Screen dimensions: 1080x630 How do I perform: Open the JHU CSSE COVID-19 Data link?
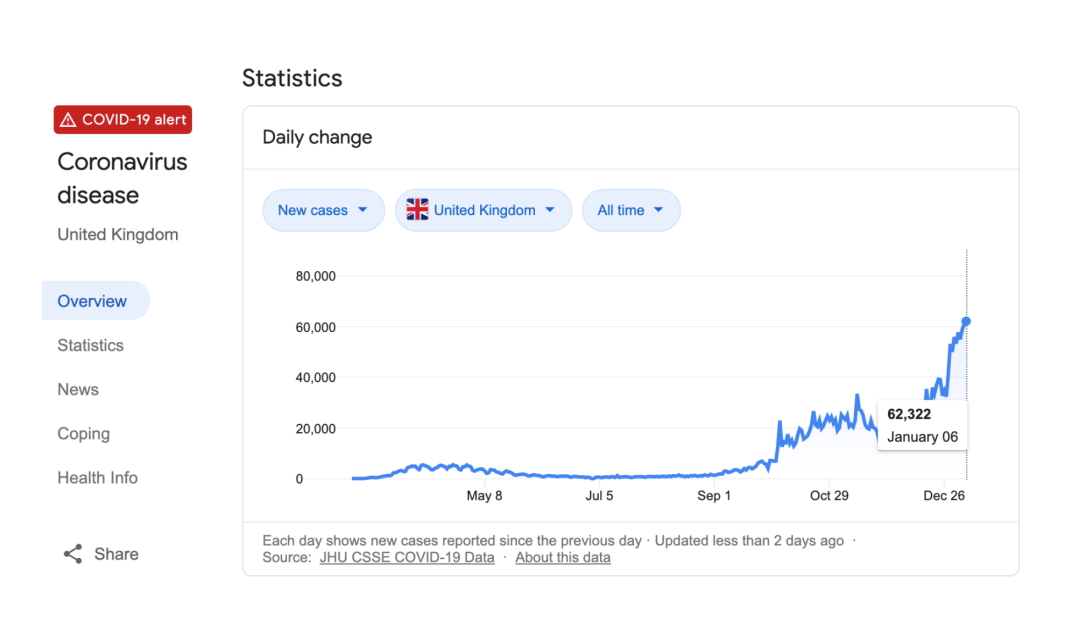tap(407, 557)
